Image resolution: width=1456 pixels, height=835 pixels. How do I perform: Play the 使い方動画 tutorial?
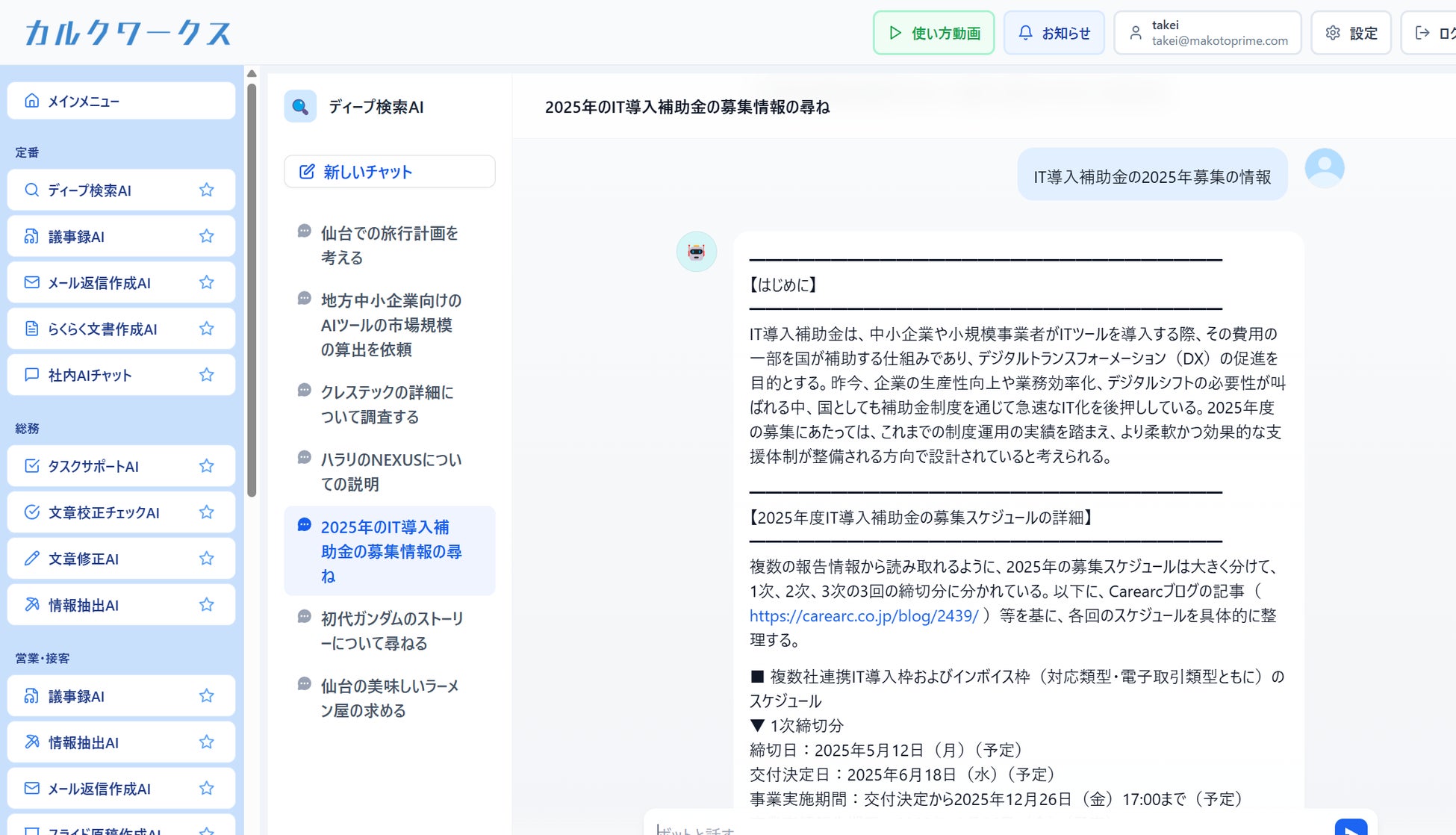[933, 33]
